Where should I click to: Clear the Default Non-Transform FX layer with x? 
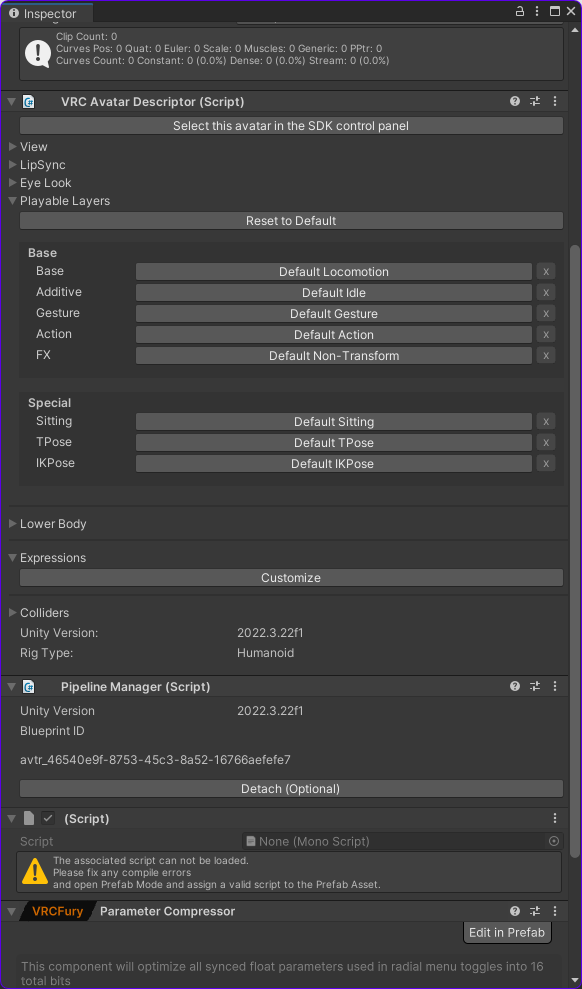coord(546,356)
